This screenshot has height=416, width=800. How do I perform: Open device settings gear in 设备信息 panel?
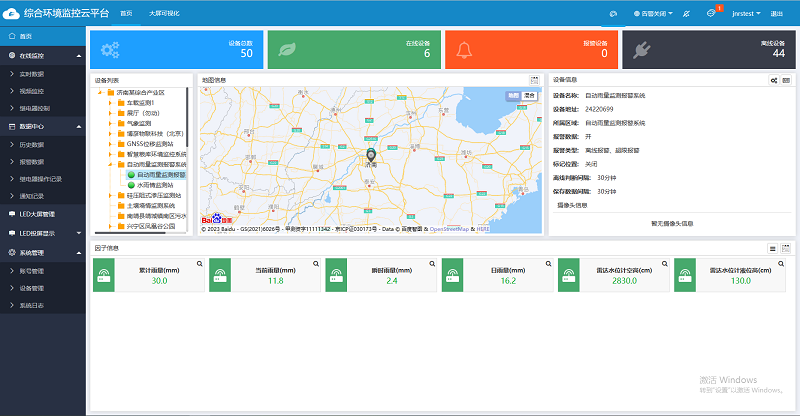pos(773,79)
